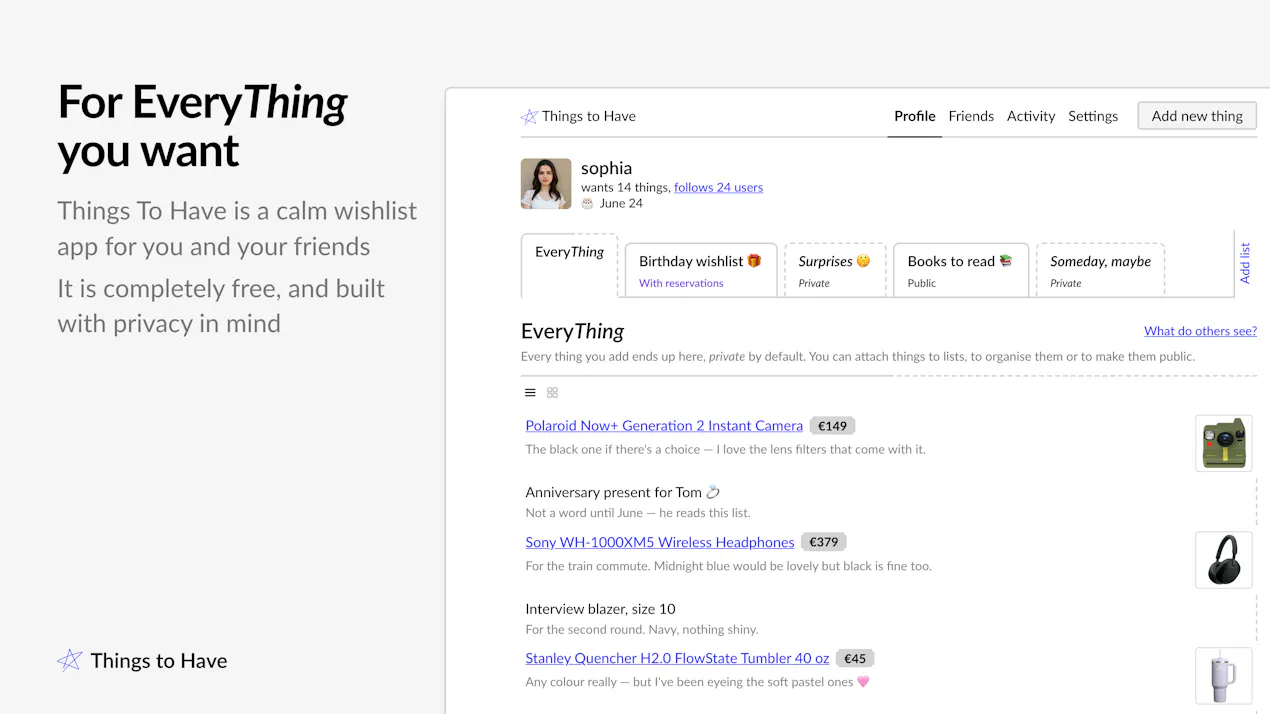
Task: Click the Things to Have header title
Action: pos(589,116)
